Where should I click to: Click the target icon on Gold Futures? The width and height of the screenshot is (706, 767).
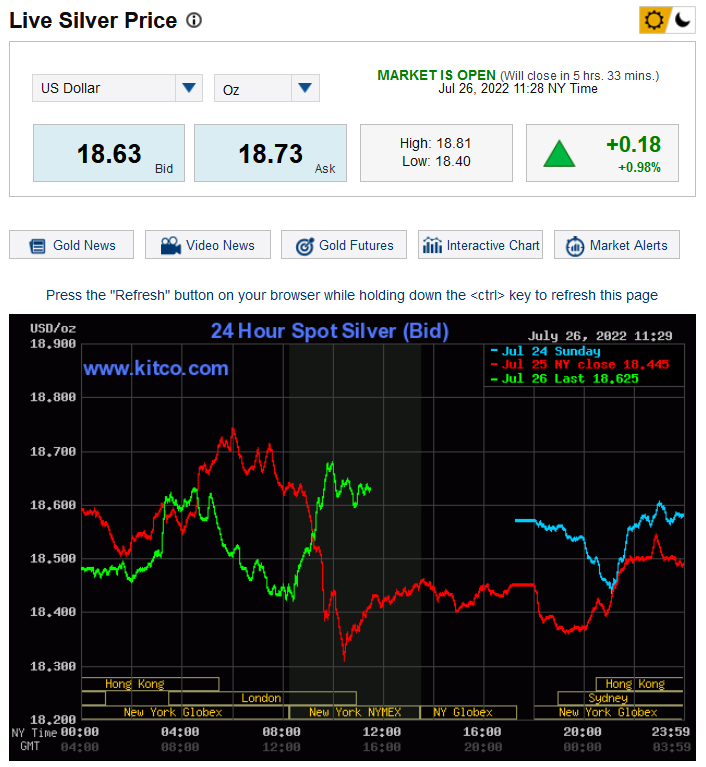click(x=305, y=247)
